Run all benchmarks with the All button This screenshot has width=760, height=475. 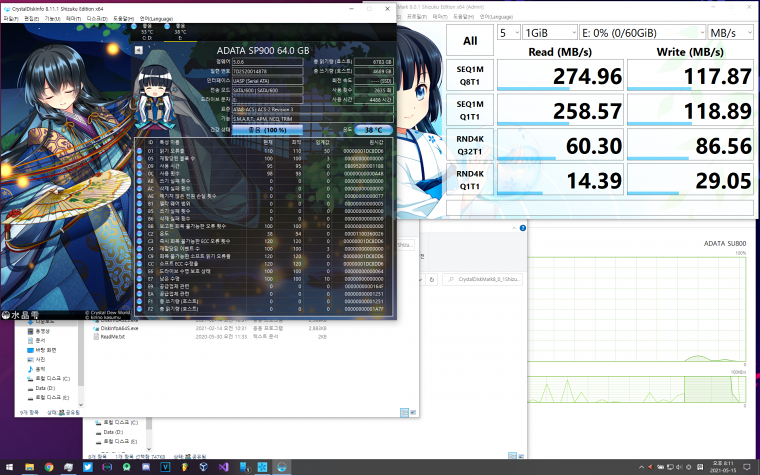coord(470,41)
